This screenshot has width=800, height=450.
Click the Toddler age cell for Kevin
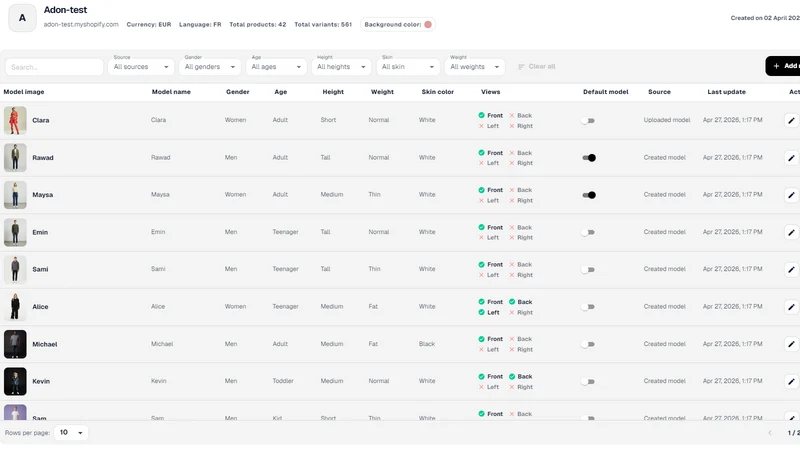click(x=283, y=381)
